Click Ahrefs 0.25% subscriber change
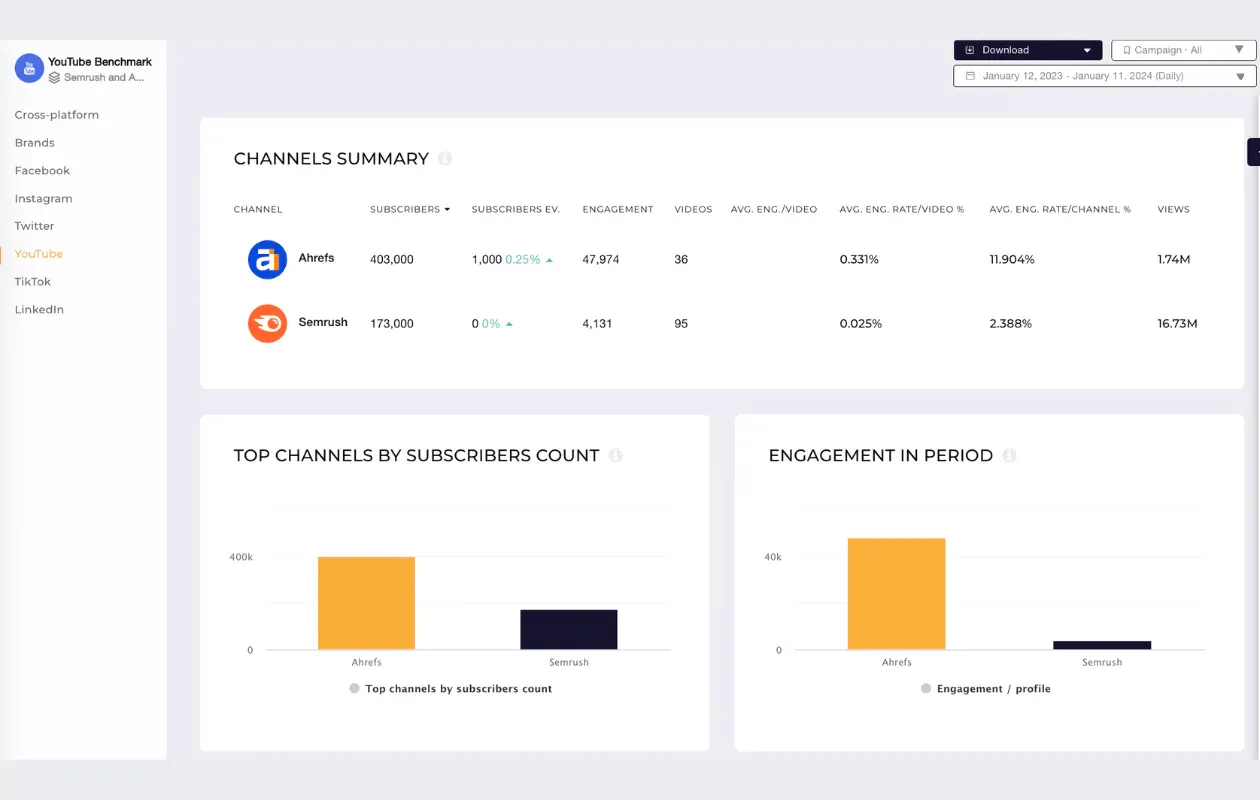The width and height of the screenshot is (1260, 800). (523, 260)
